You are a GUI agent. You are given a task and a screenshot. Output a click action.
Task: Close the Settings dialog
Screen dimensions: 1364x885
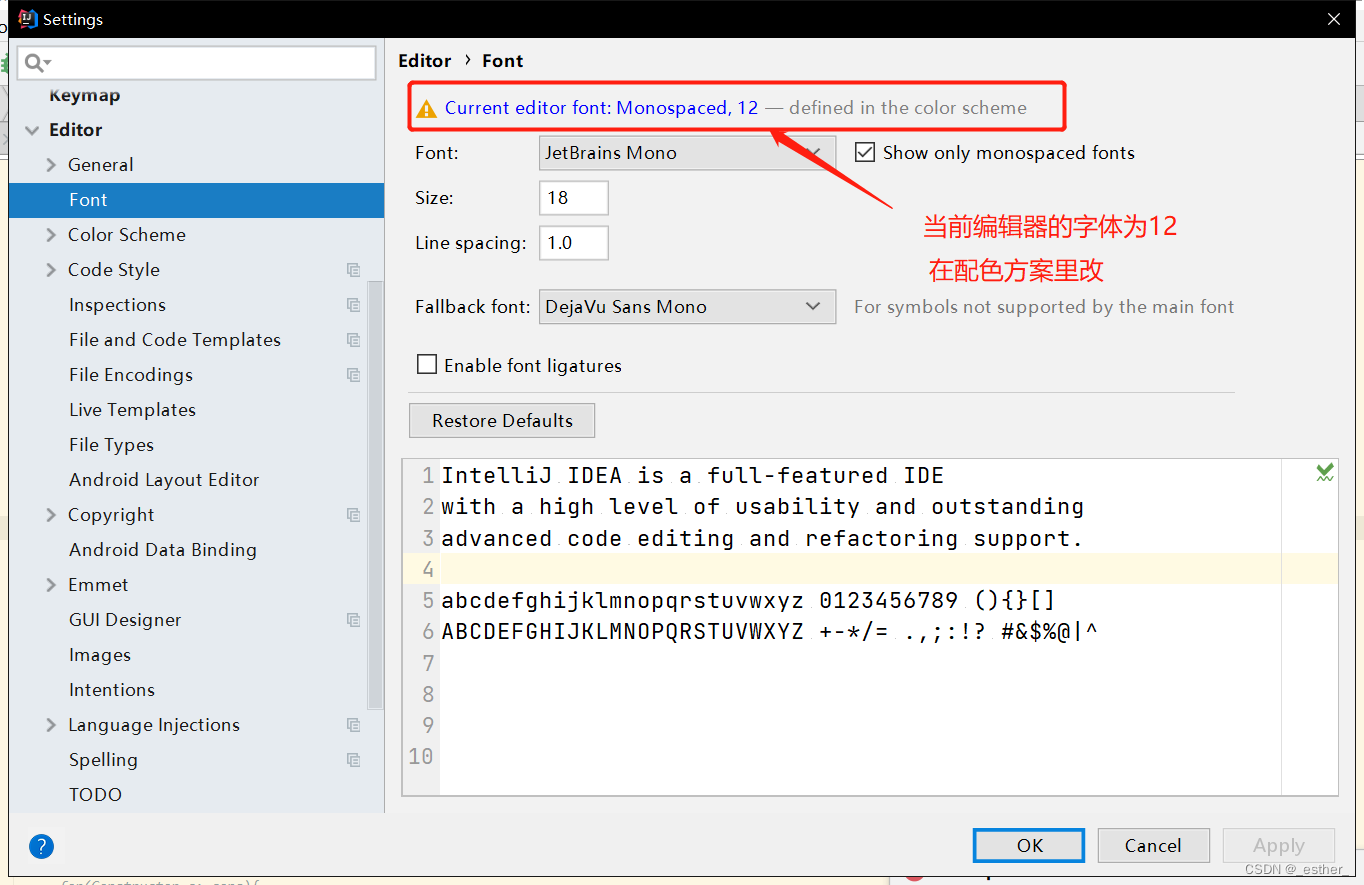1333,19
